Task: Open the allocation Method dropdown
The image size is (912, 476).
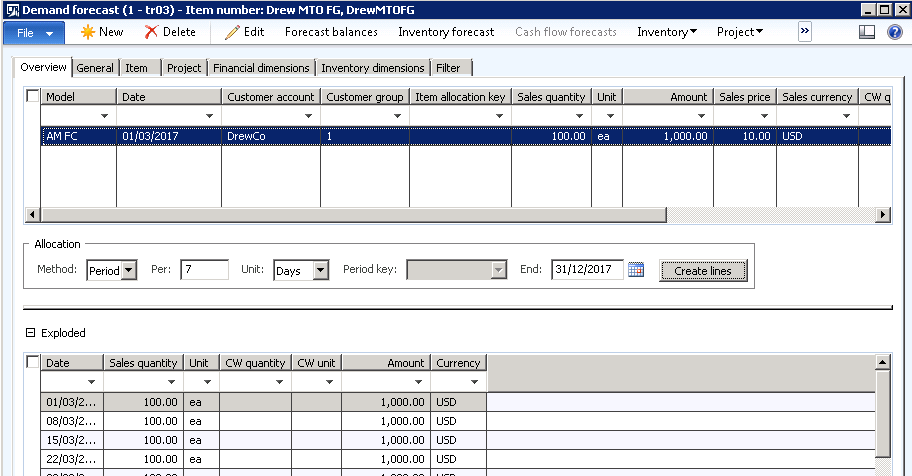Action: click(128, 270)
